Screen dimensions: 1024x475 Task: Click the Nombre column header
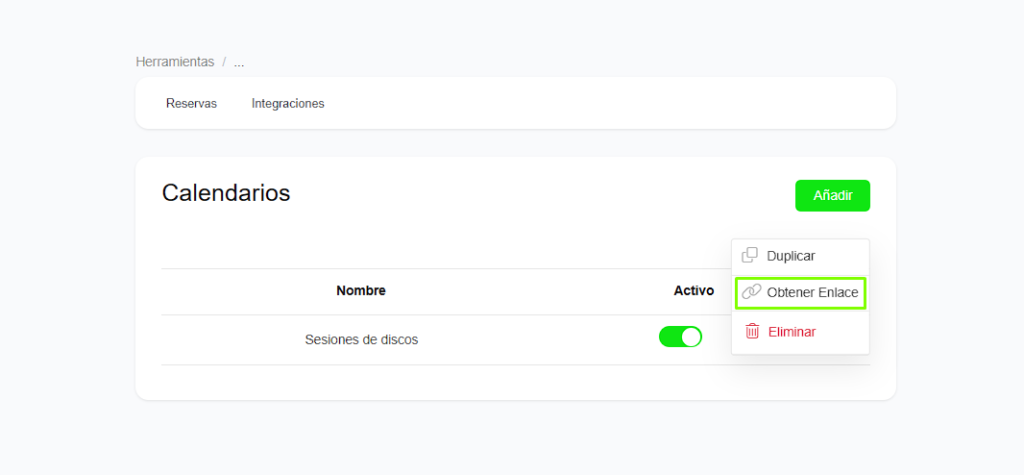click(361, 291)
